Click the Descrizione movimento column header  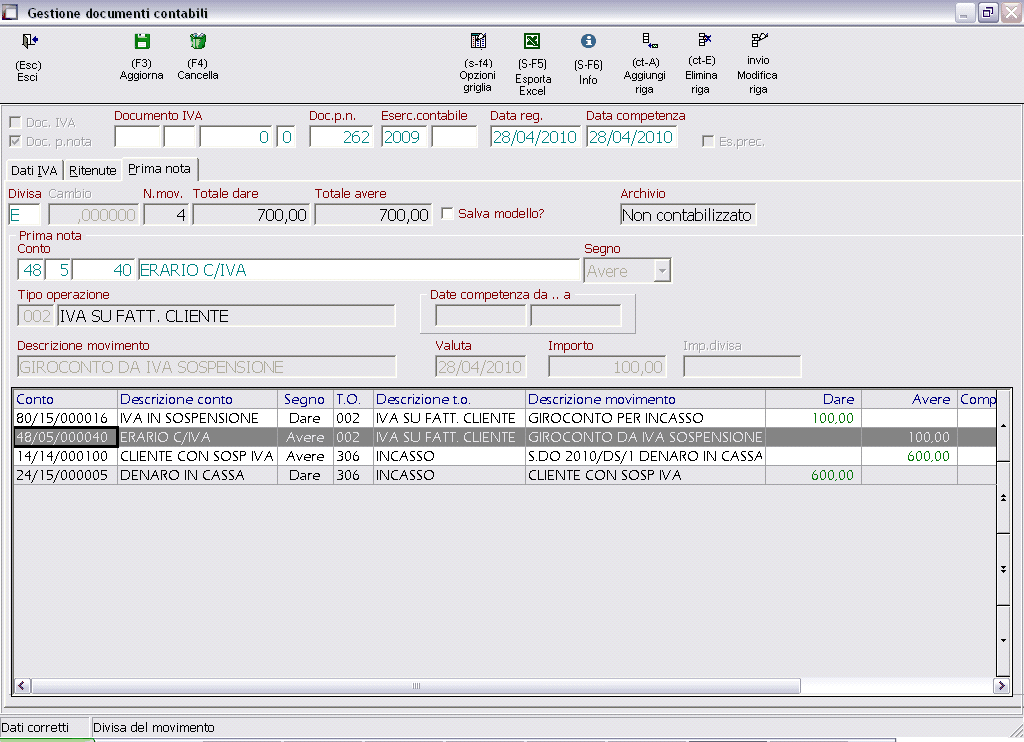(645, 399)
